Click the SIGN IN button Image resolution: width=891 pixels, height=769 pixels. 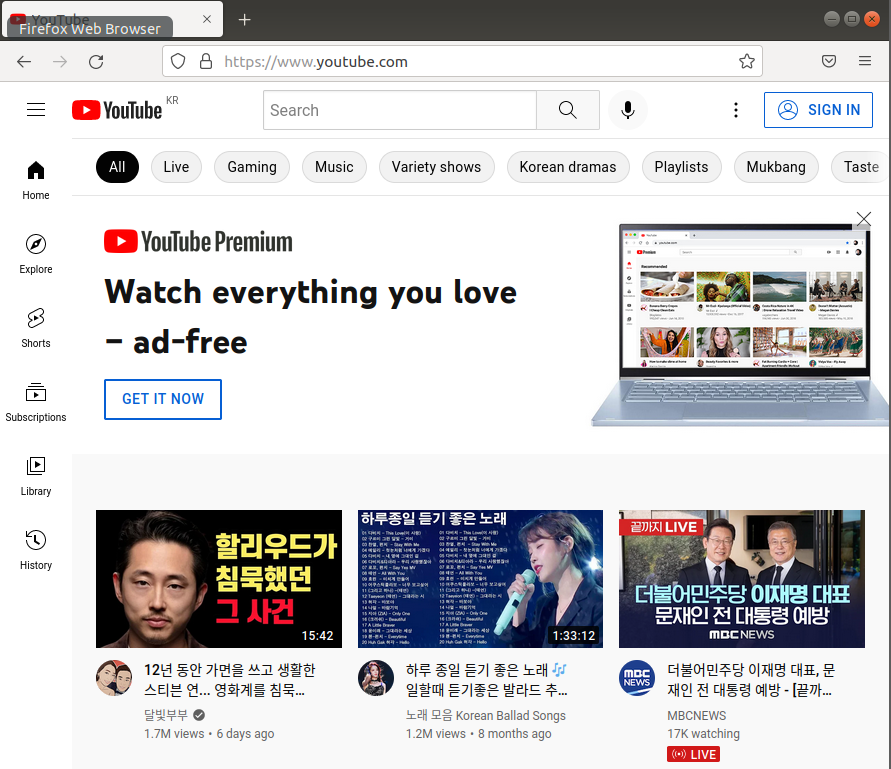click(818, 110)
